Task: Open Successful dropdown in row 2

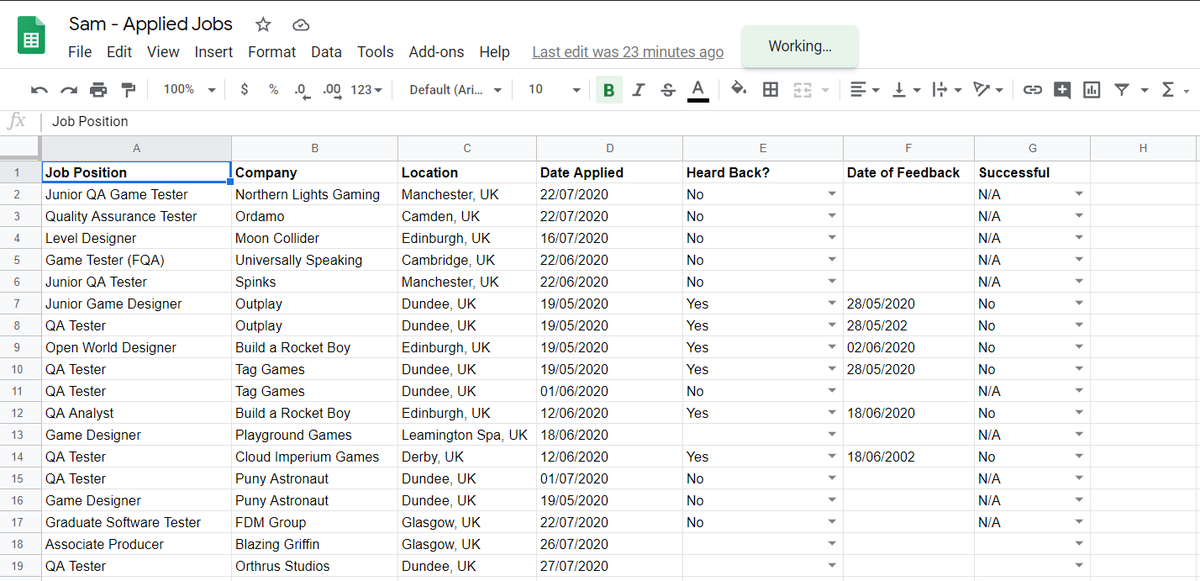Action: coord(1079,195)
